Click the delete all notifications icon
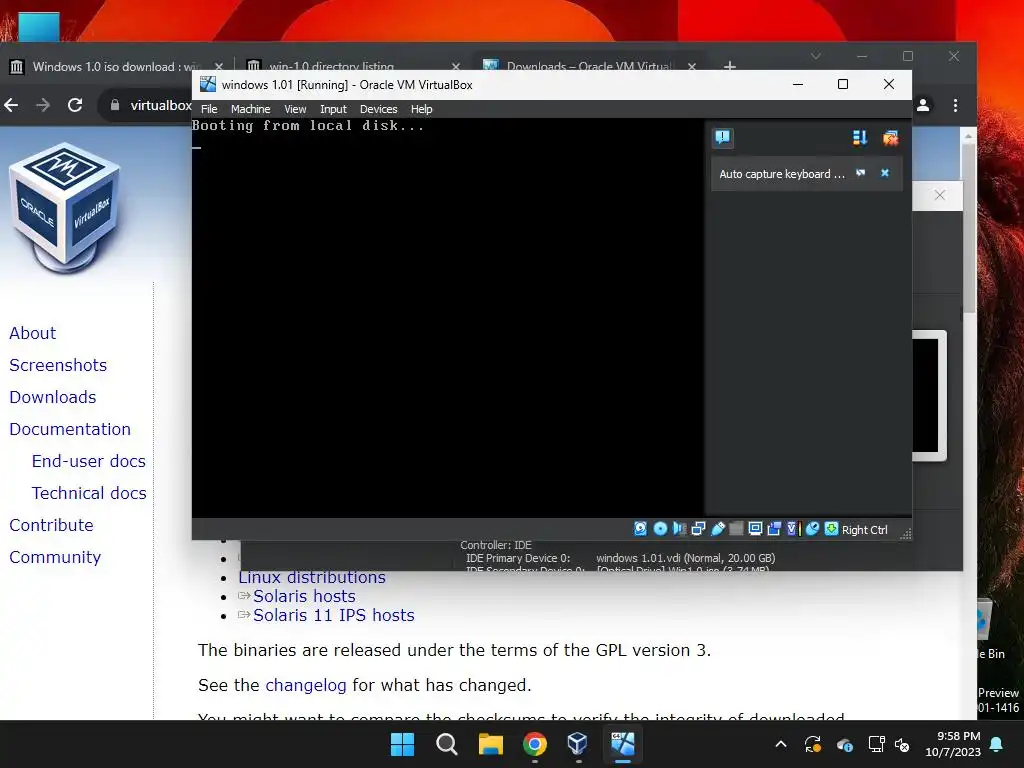1024x768 pixels. pos(890,137)
